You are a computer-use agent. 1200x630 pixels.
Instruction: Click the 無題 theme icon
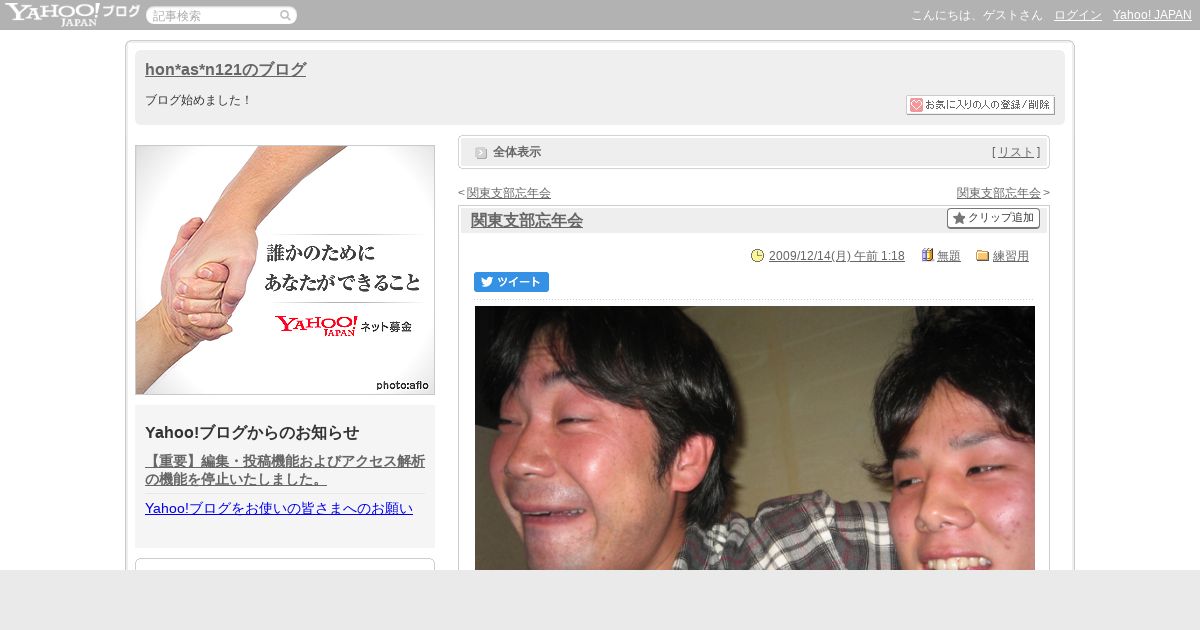[927, 255]
